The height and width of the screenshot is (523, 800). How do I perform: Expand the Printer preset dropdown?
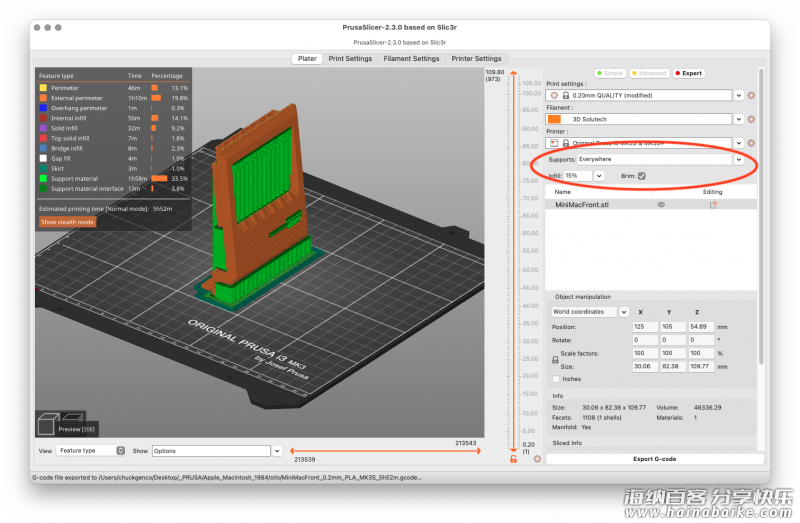point(738,143)
